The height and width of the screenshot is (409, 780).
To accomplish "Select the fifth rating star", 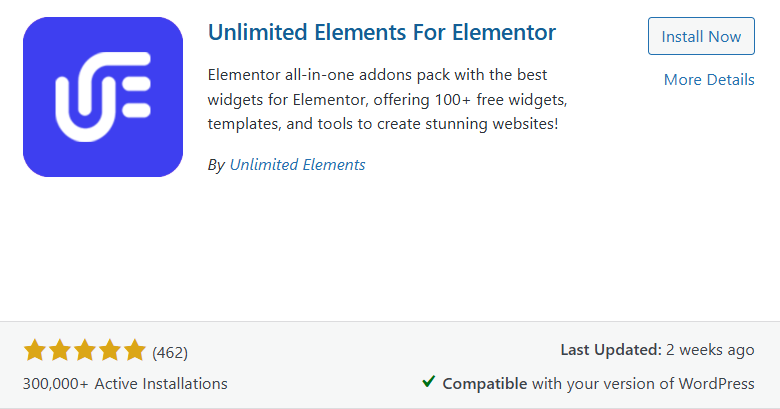I will click(x=135, y=351).
